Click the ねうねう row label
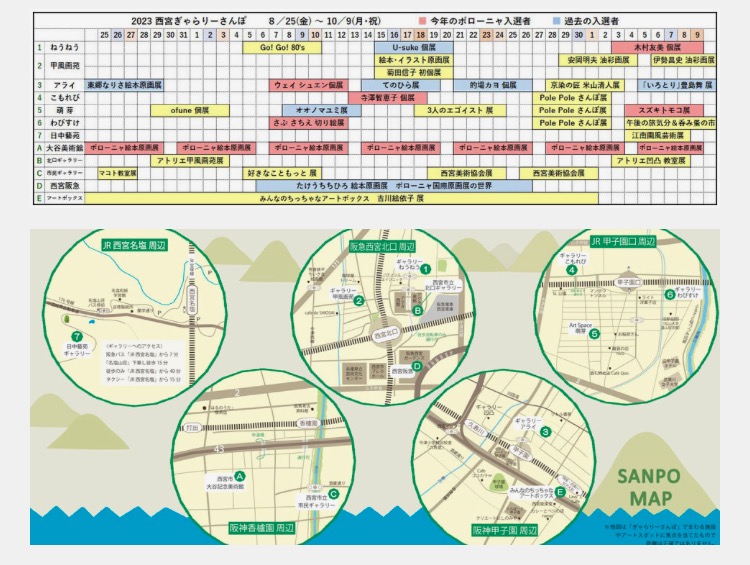 65,47
